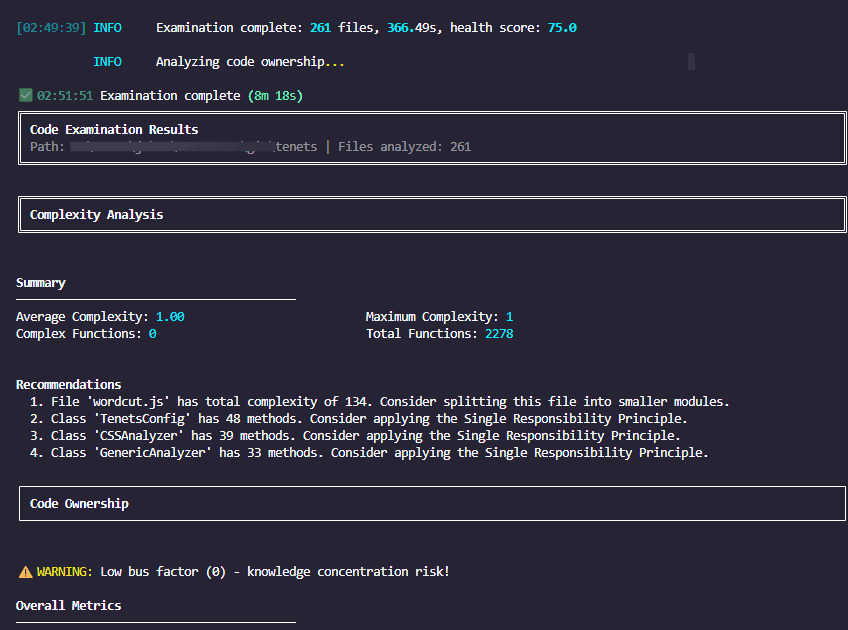Select the INFO label on the first line
The image size is (848, 630).
[x=107, y=27]
